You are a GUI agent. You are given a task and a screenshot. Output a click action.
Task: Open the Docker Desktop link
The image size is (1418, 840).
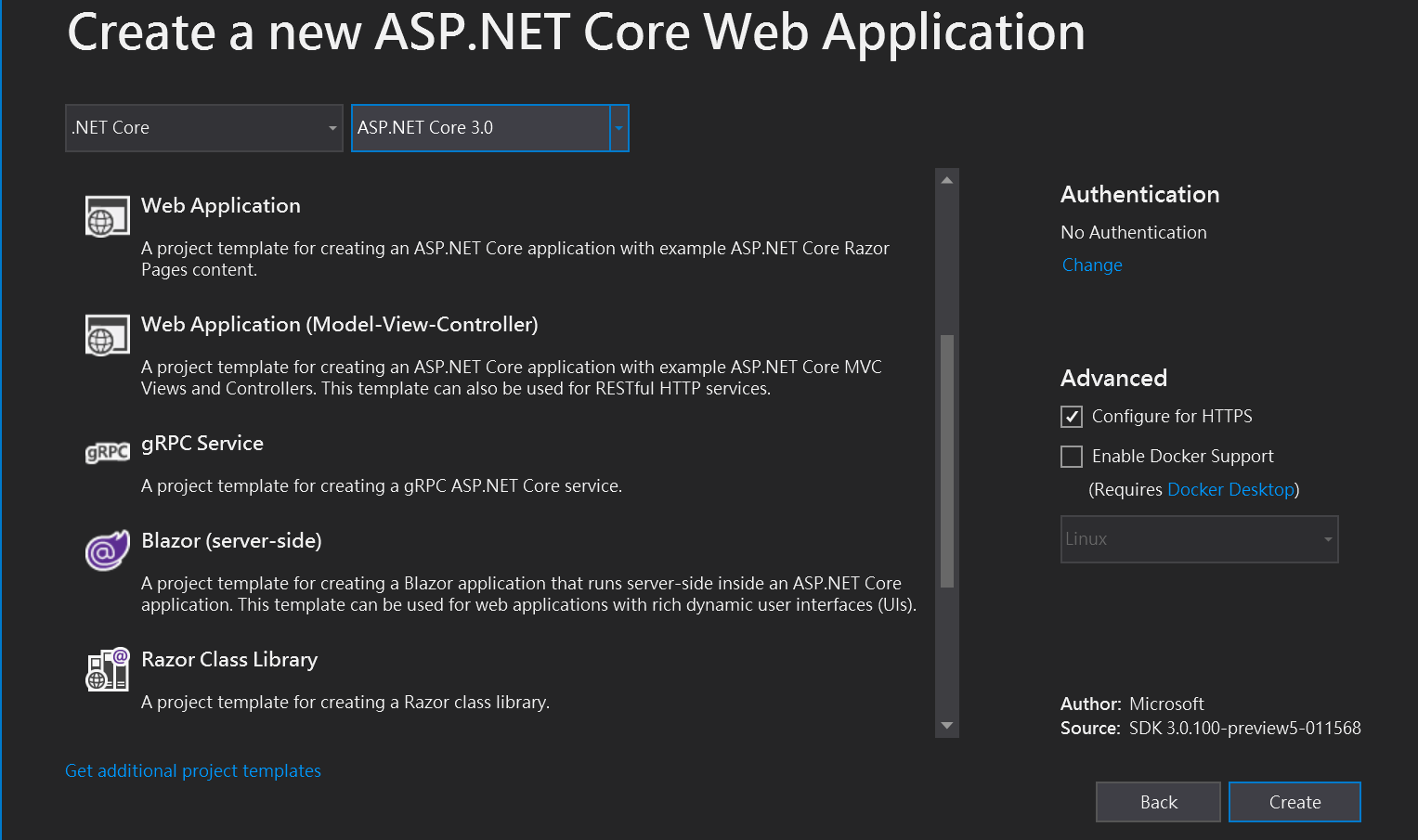1230,490
